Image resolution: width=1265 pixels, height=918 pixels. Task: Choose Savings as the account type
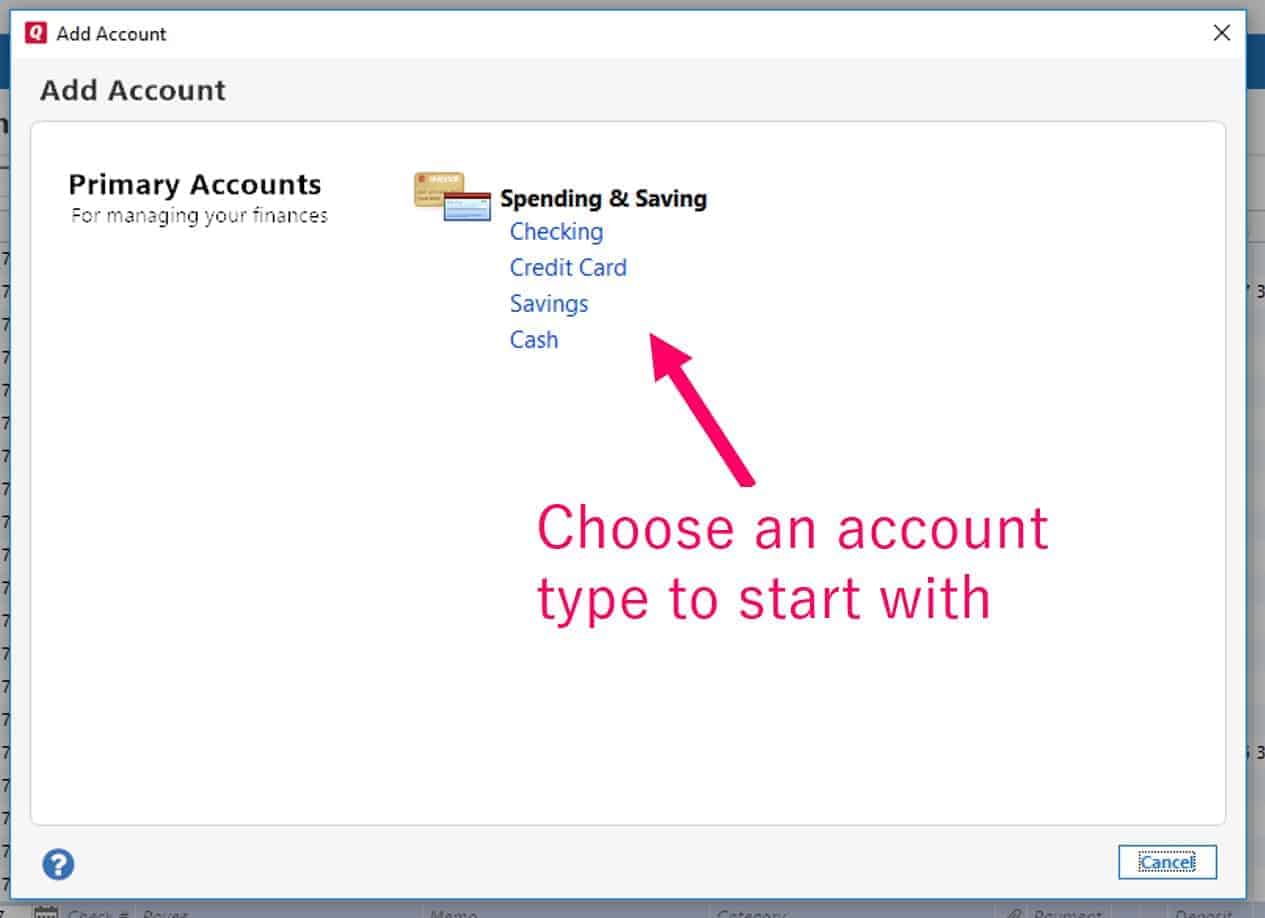click(548, 303)
